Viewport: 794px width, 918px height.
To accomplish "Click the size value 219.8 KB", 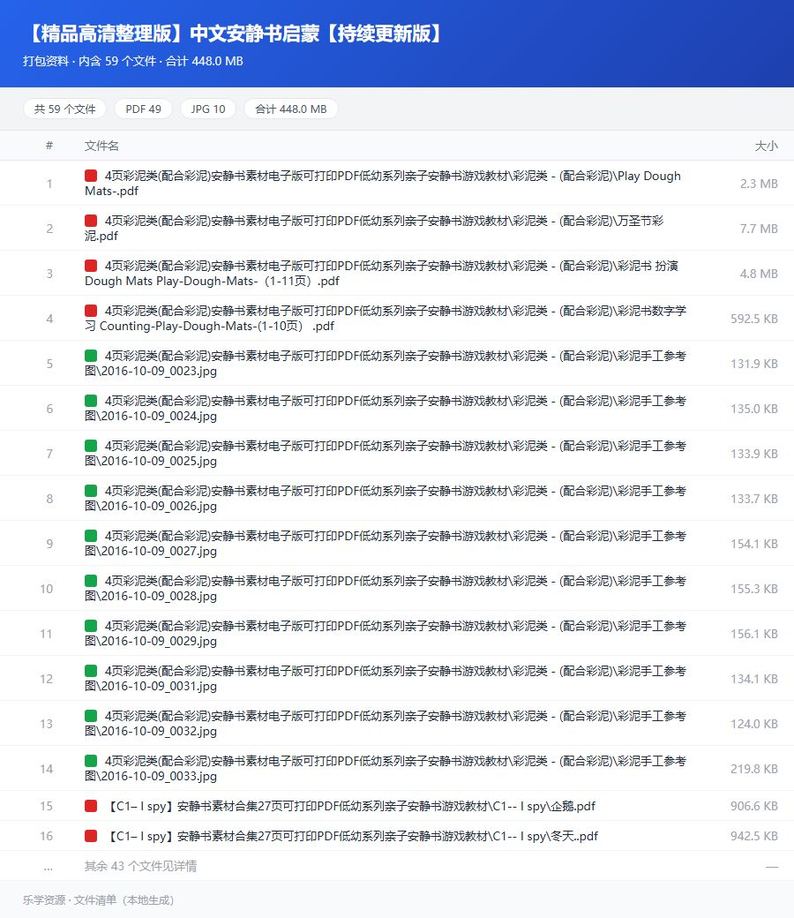I will pos(754,769).
